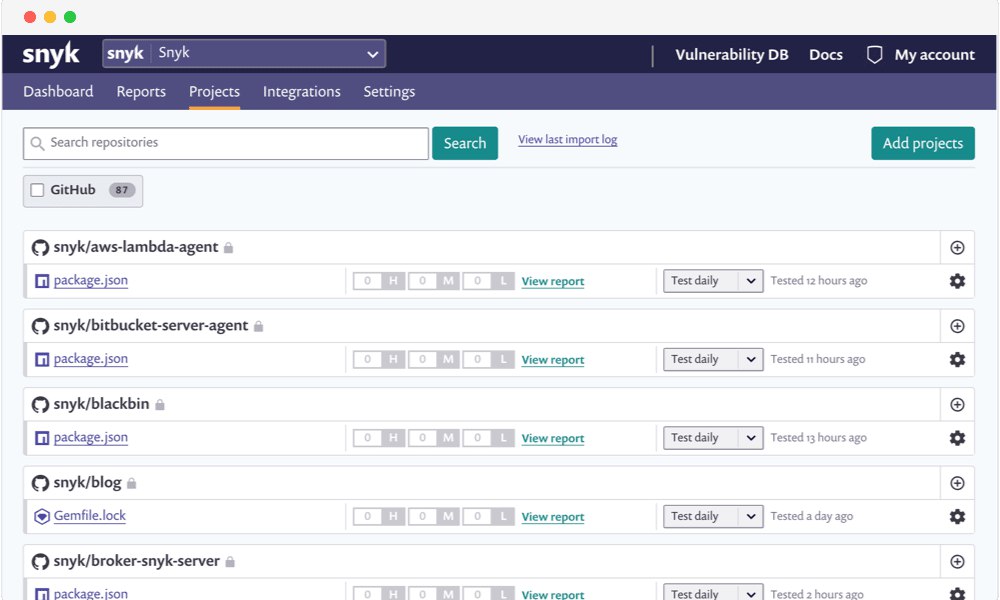
Task: Click the 87 count badge beside GitHub
Action: (x=122, y=190)
